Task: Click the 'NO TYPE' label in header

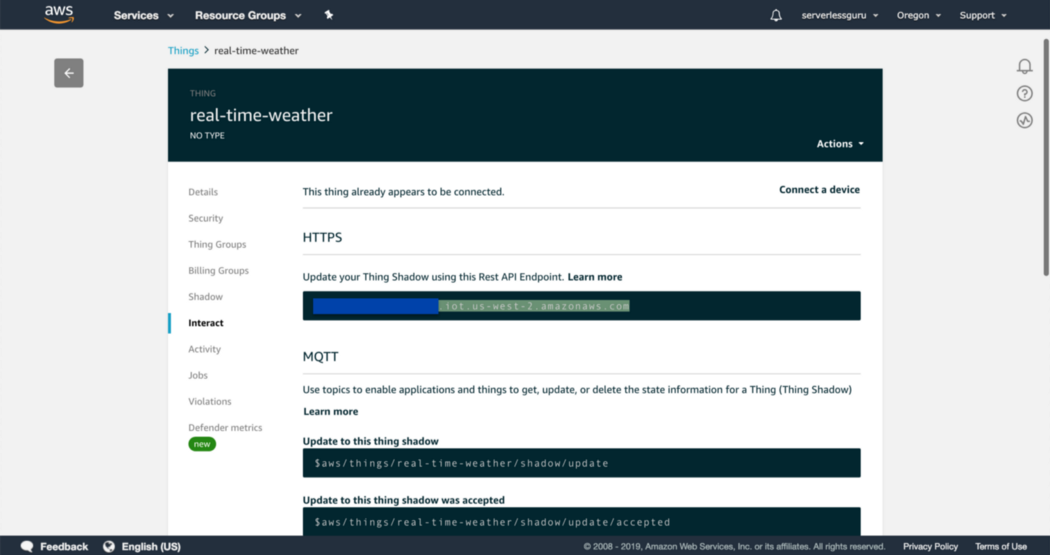Action: (x=207, y=135)
